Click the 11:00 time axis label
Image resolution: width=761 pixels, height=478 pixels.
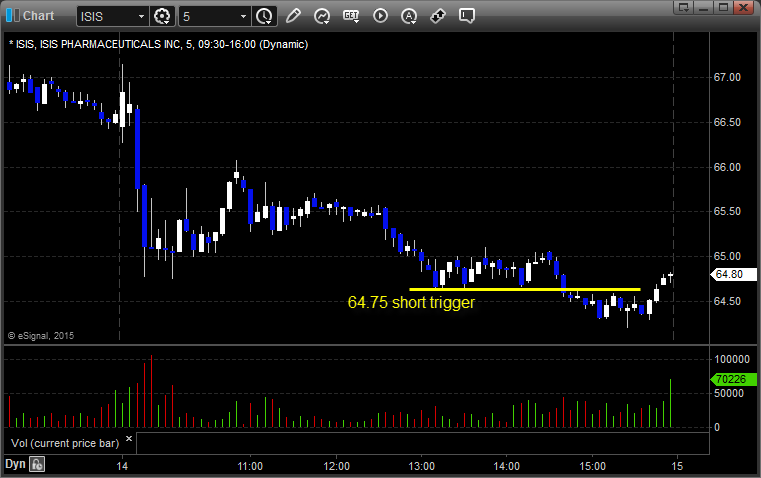point(250,466)
